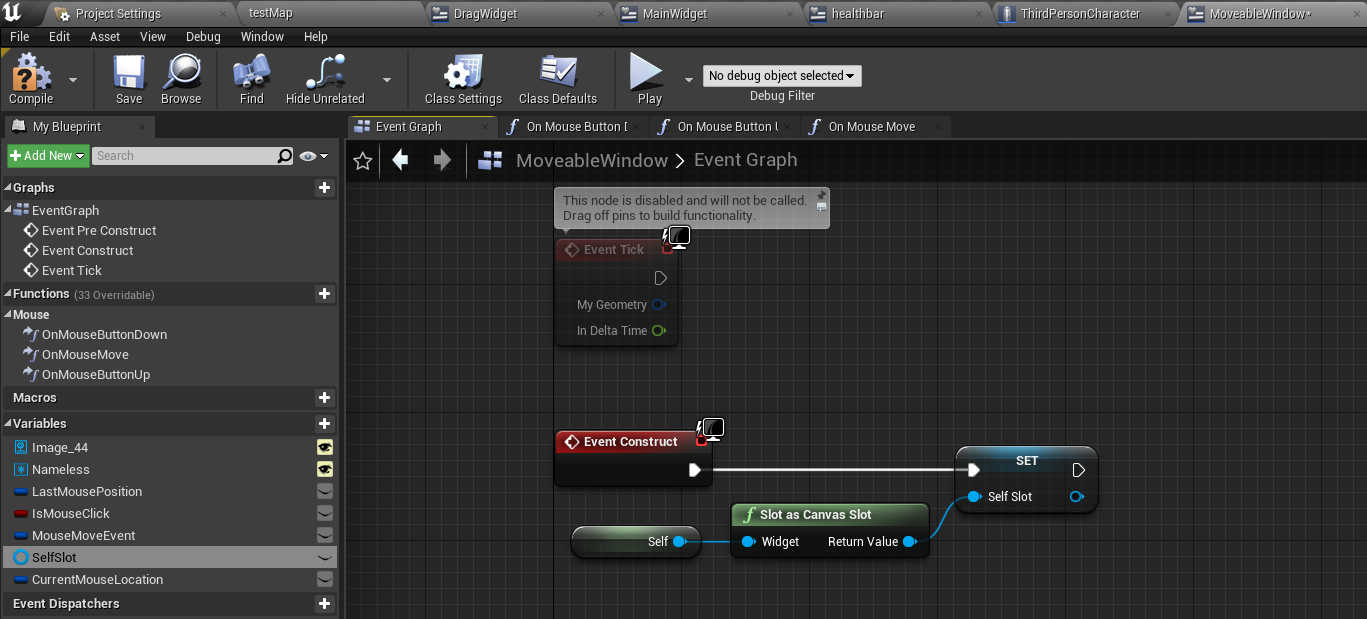Open the No debug object selected dropdown

tap(782, 76)
